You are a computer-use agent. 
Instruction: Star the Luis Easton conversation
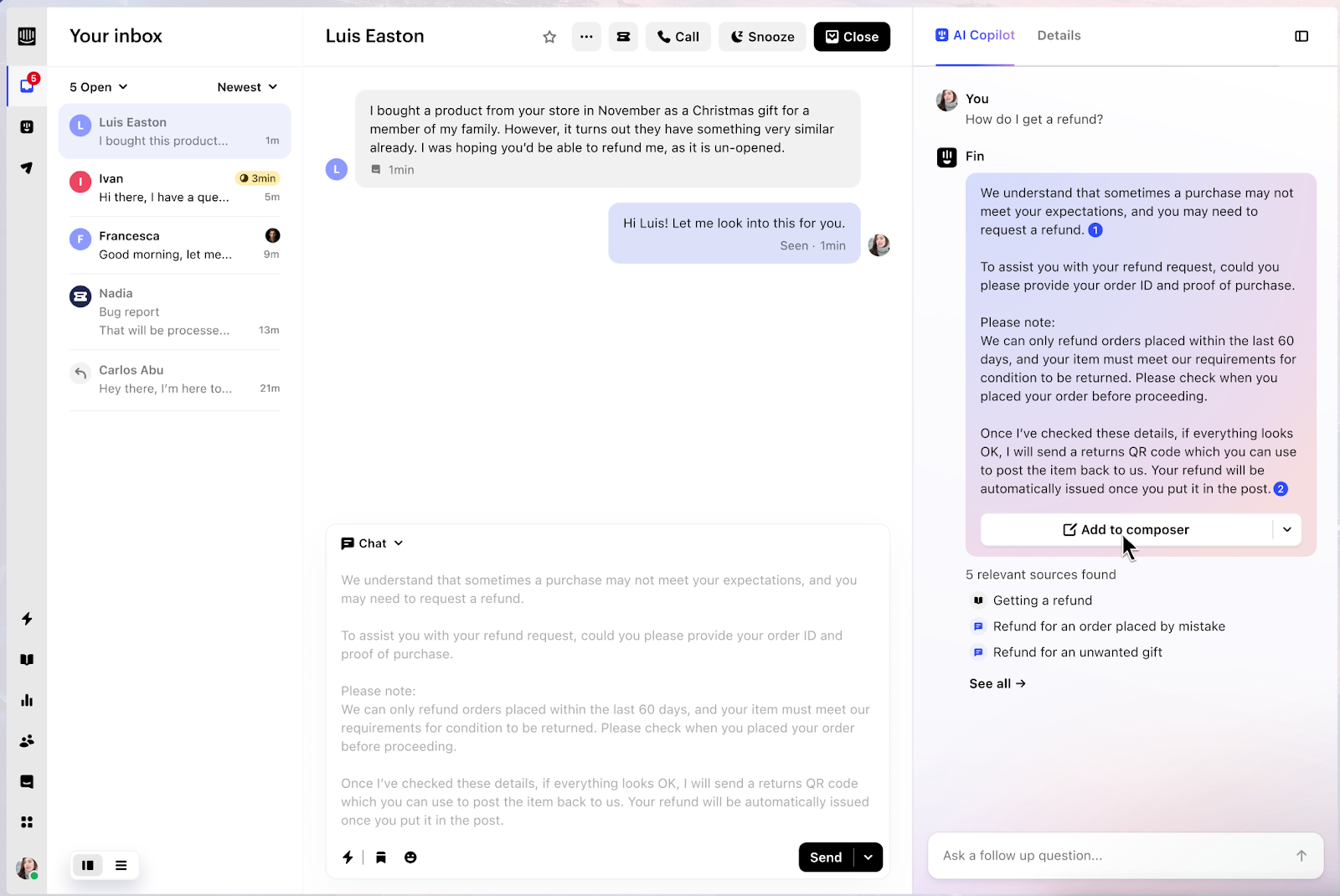549,37
